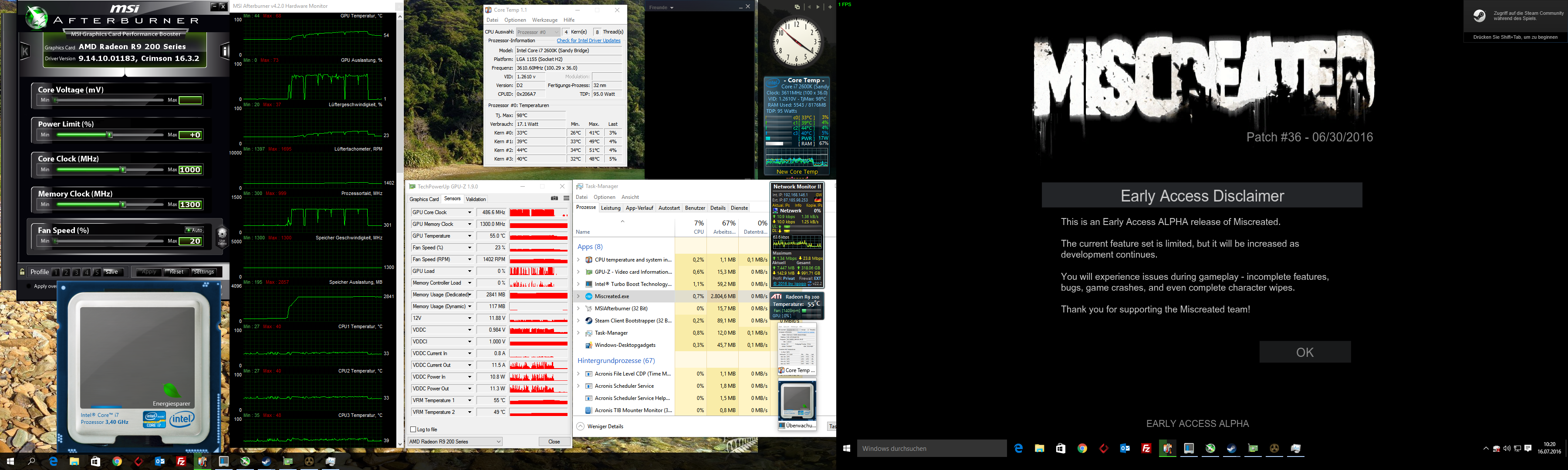Click the Afterburner 'K' Kombustor side button

(x=25, y=52)
